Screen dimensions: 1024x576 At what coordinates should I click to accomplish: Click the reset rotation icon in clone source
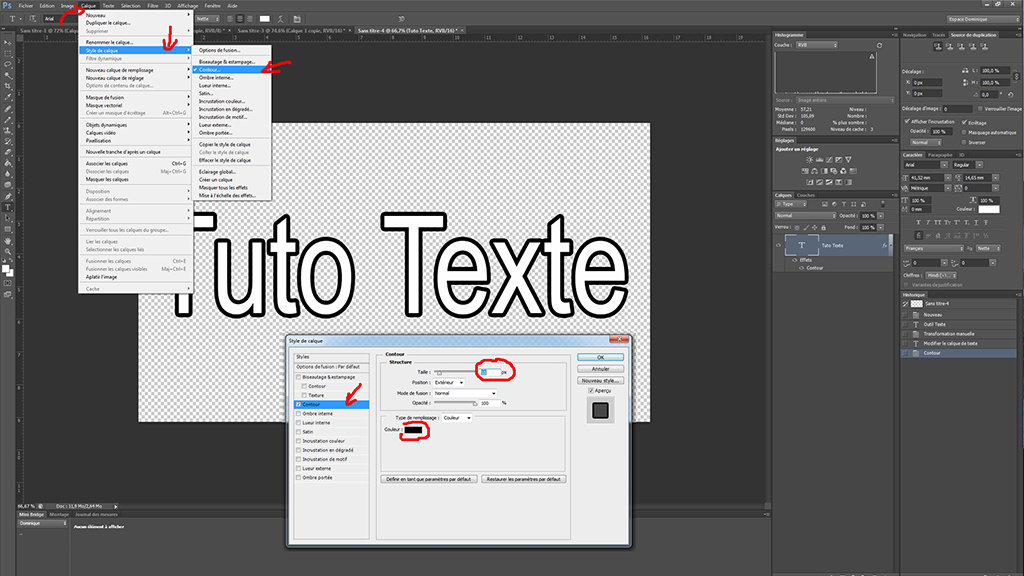1010,95
